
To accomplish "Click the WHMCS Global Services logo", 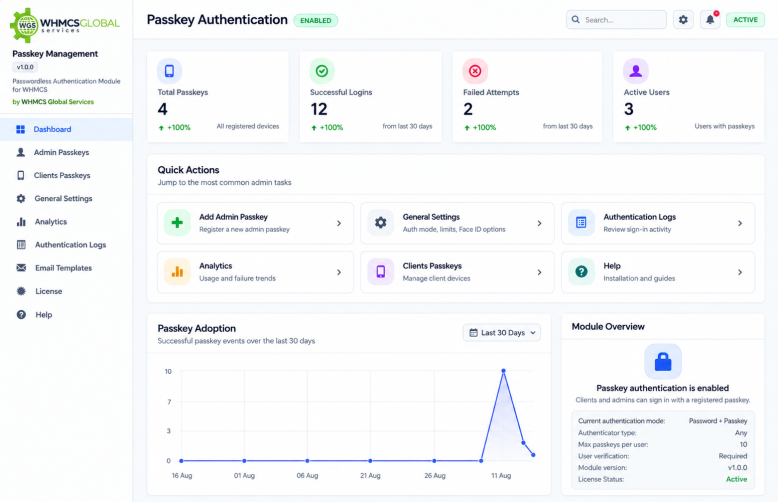I will point(65,24).
